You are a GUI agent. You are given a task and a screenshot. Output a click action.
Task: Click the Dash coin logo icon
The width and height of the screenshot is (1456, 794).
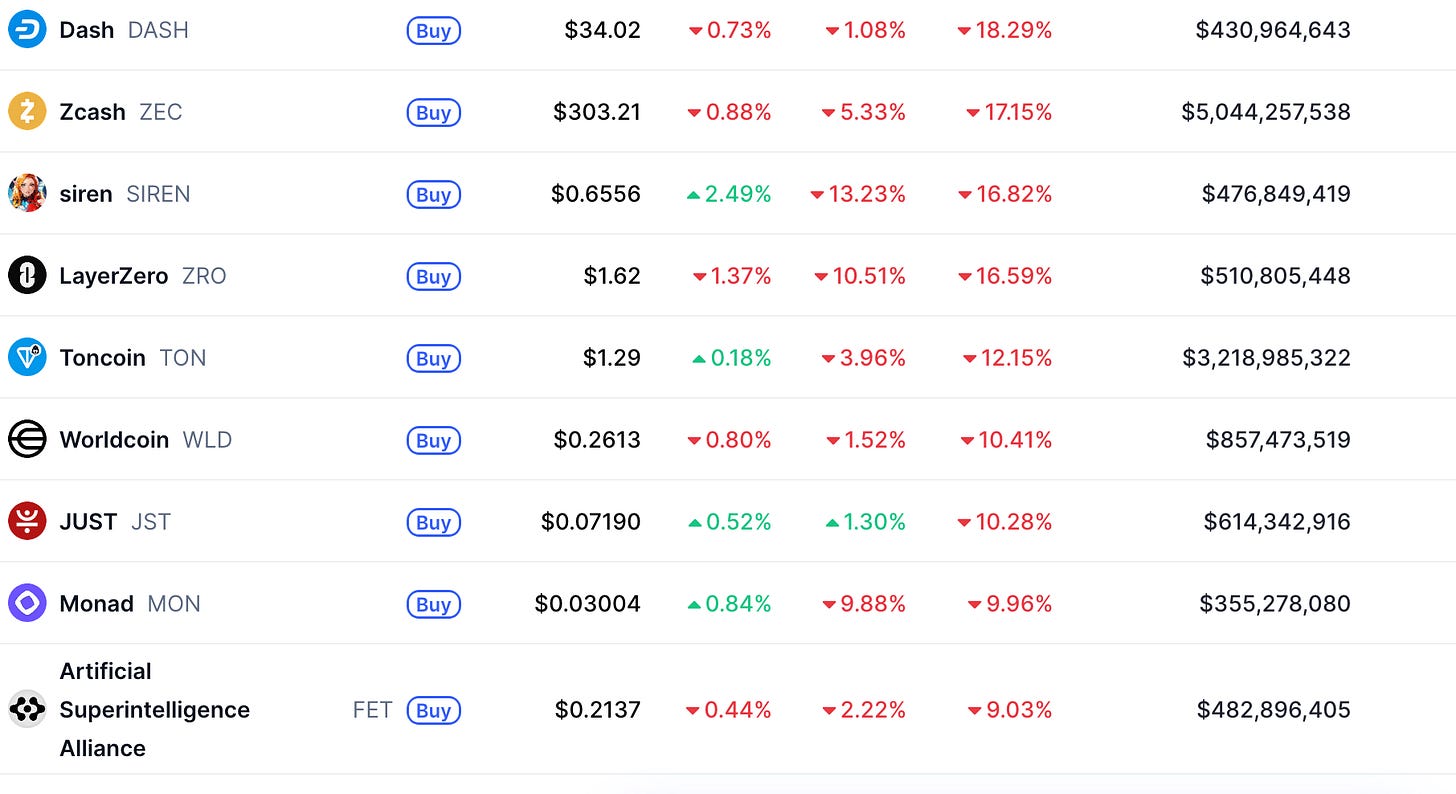pyautogui.click(x=27, y=29)
